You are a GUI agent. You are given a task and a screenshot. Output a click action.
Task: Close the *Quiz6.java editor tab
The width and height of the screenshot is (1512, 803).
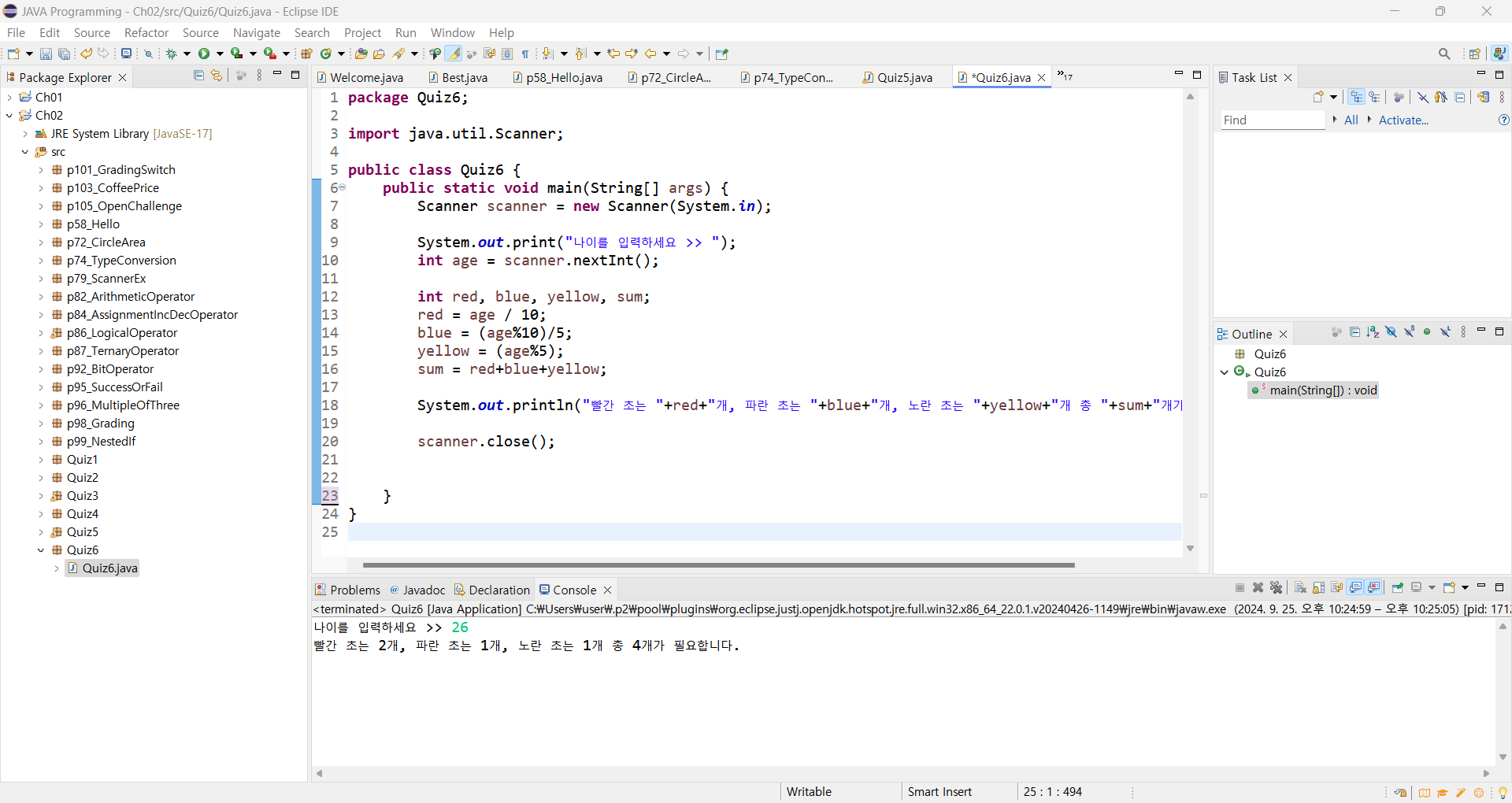click(x=1041, y=77)
